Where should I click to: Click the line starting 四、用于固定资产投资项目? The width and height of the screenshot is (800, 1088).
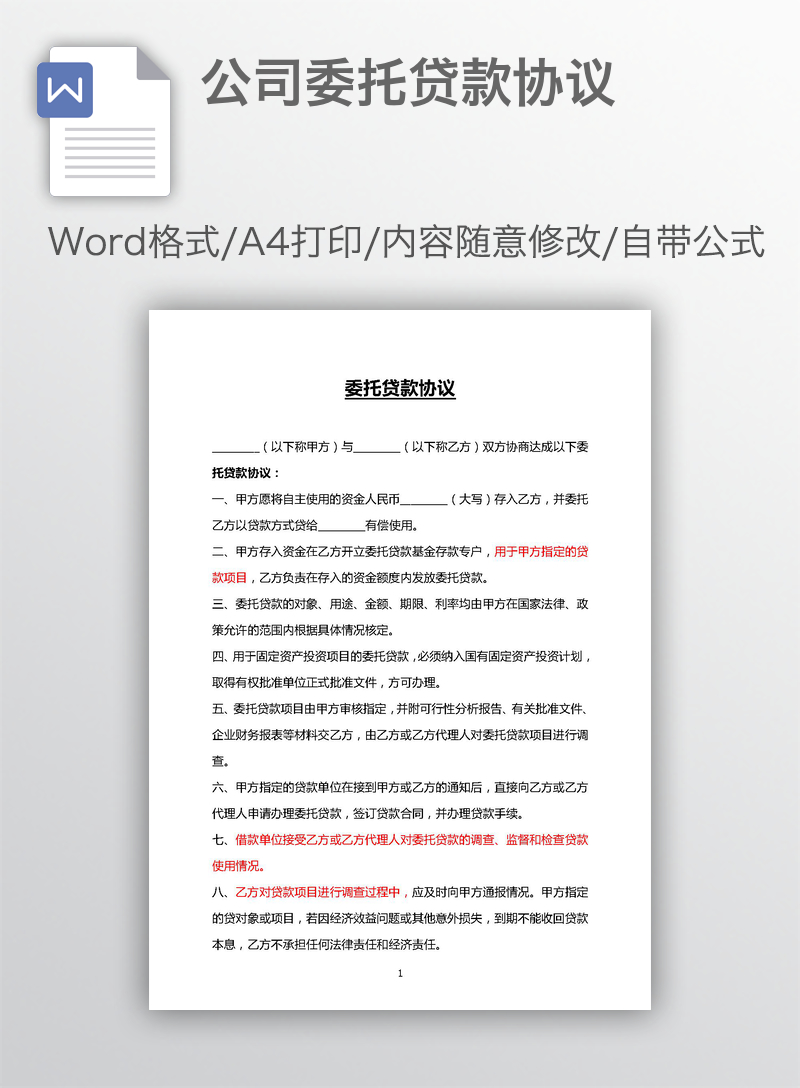coord(401,656)
